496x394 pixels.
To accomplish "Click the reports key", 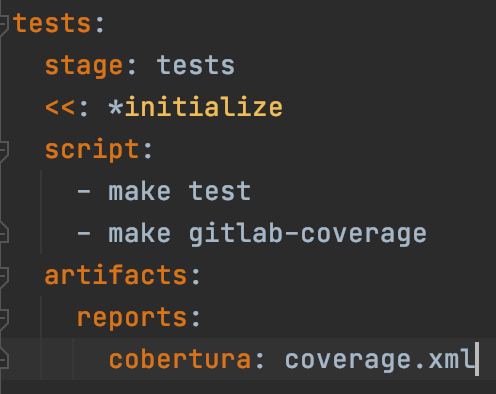I will click(132, 318).
